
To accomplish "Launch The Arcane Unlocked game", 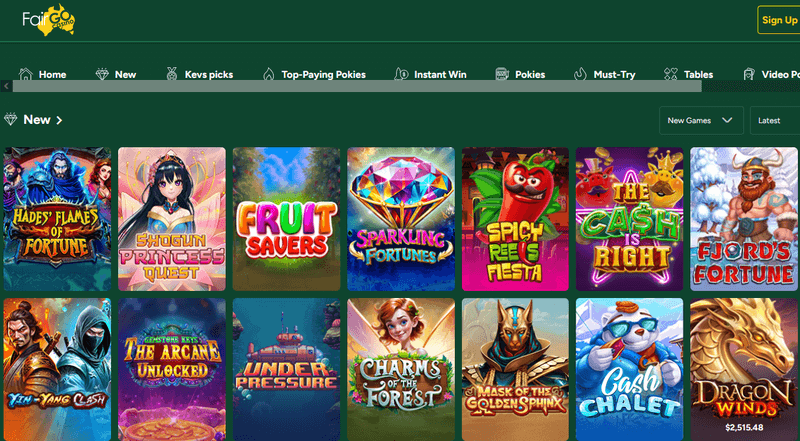I will click(x=172, y=370).
